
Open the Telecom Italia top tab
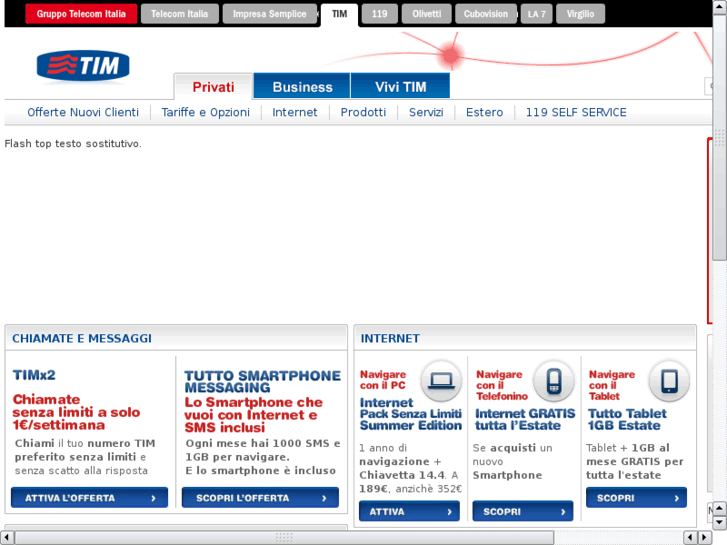[x=179, y=14]
